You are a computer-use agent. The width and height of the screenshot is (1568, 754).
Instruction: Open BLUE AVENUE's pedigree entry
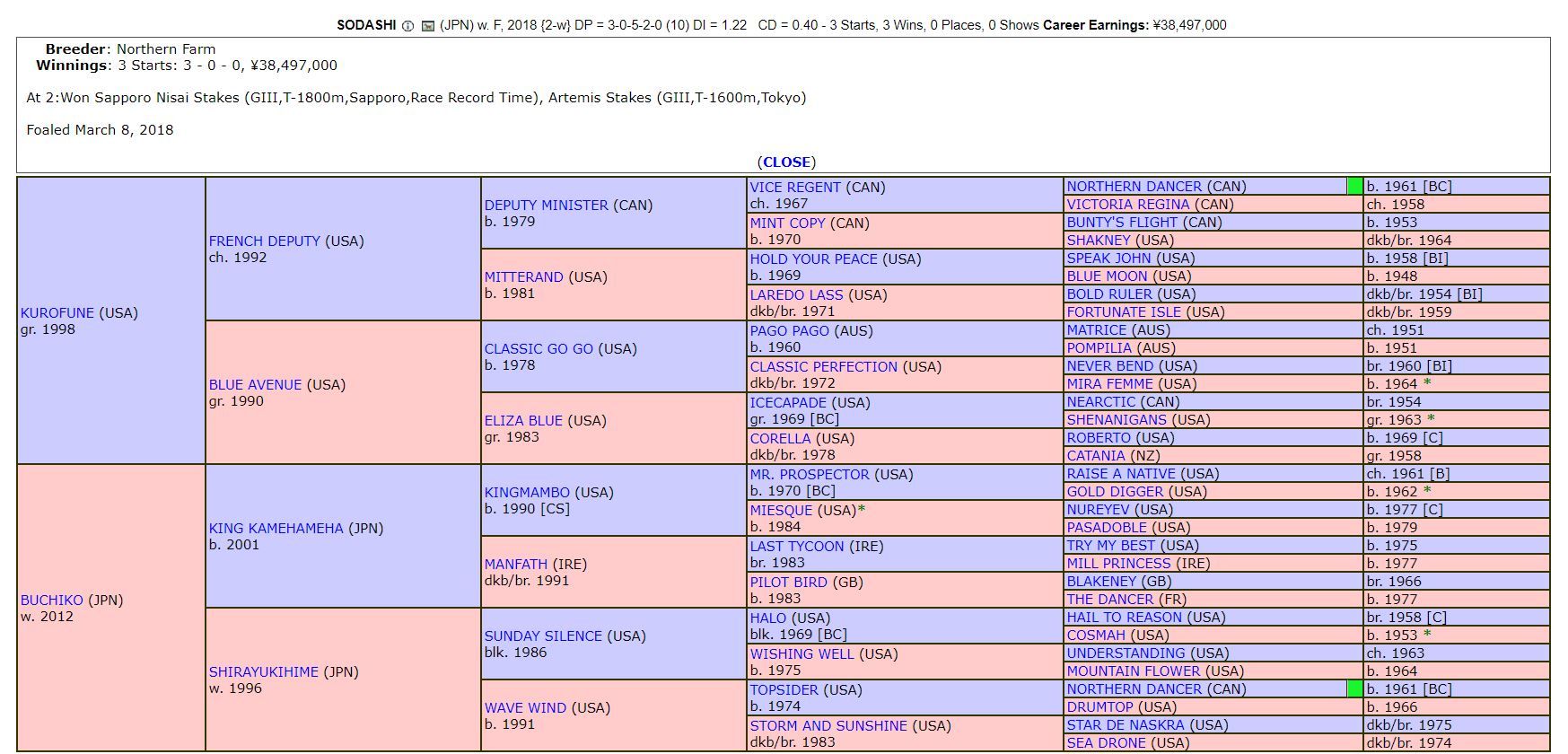pyautogui.click(x=255, y=385)
